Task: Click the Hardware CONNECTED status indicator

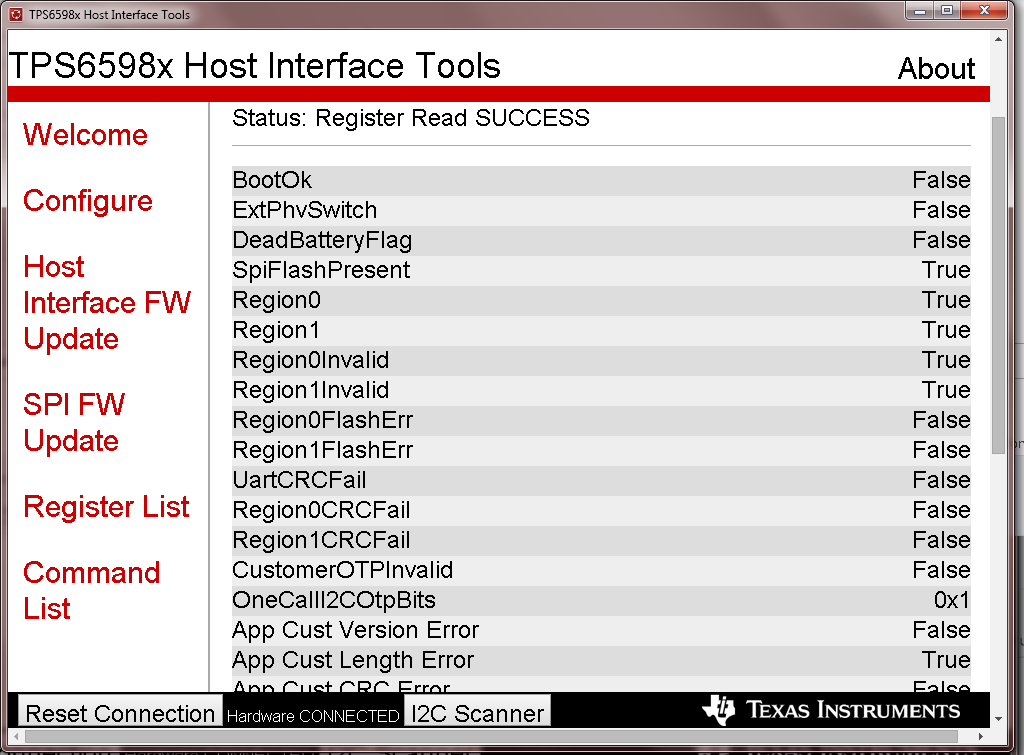Action: [x=312, y=713]
